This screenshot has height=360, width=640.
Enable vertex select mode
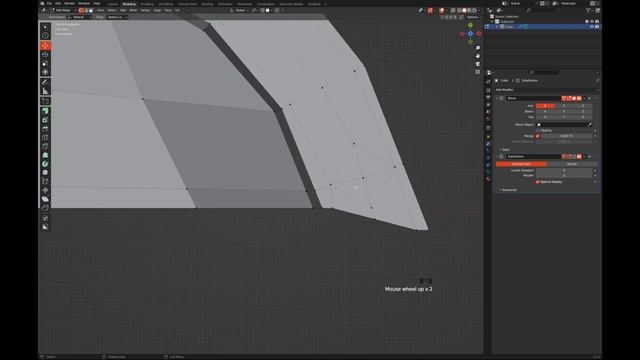81,10
